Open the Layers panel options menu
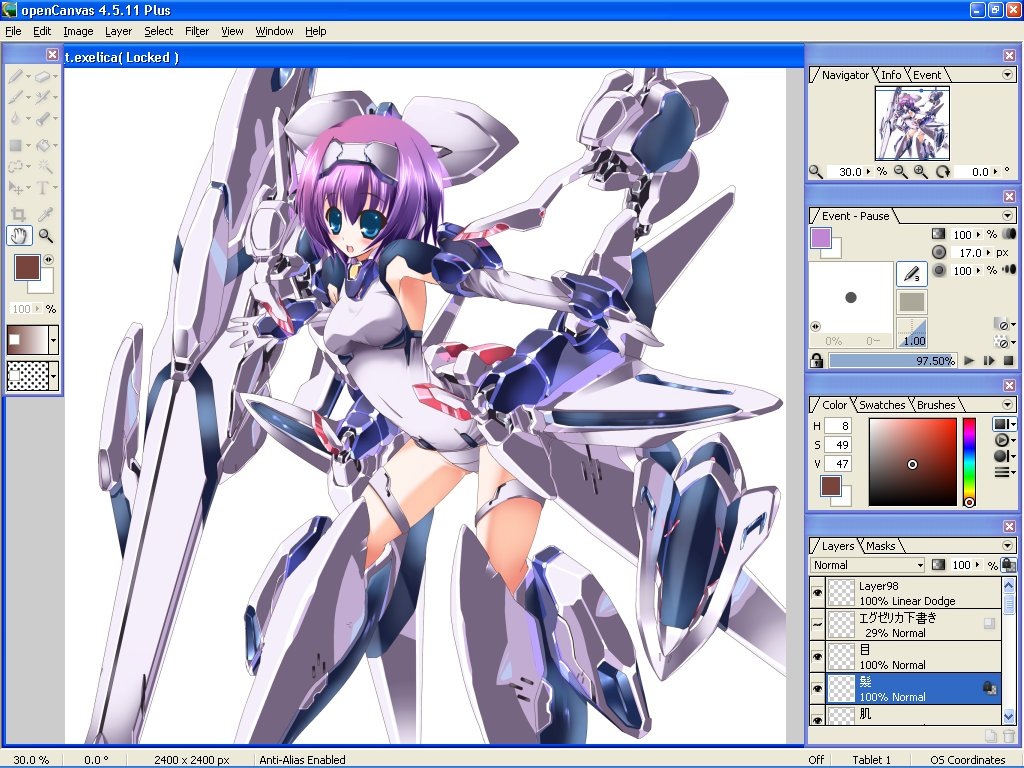1024x768 pixels. pyautogui.click(x=1008, y=545)
